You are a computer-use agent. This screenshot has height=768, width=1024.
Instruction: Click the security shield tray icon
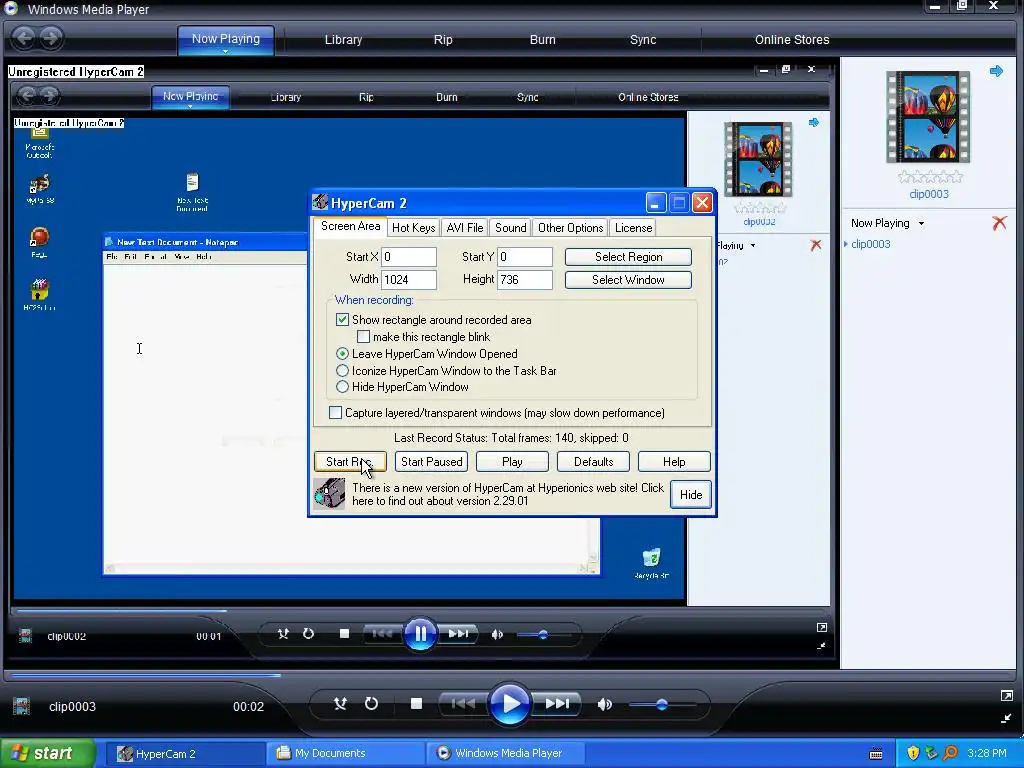coord(913,753)
